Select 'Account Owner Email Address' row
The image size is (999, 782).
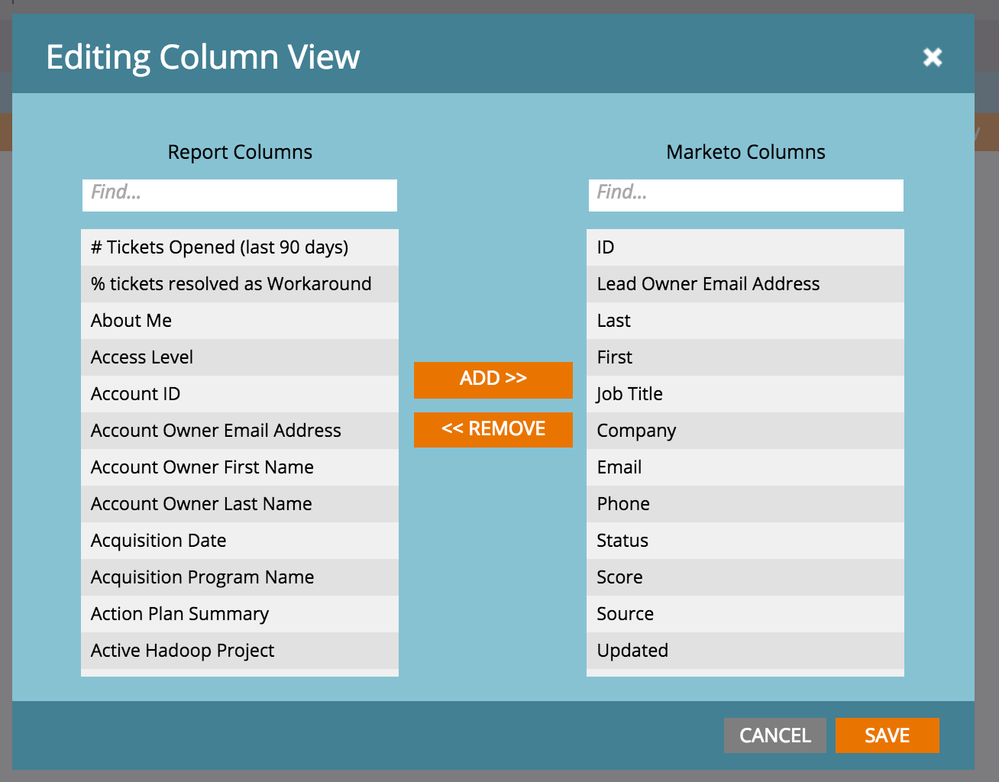(x=240, y=431)
